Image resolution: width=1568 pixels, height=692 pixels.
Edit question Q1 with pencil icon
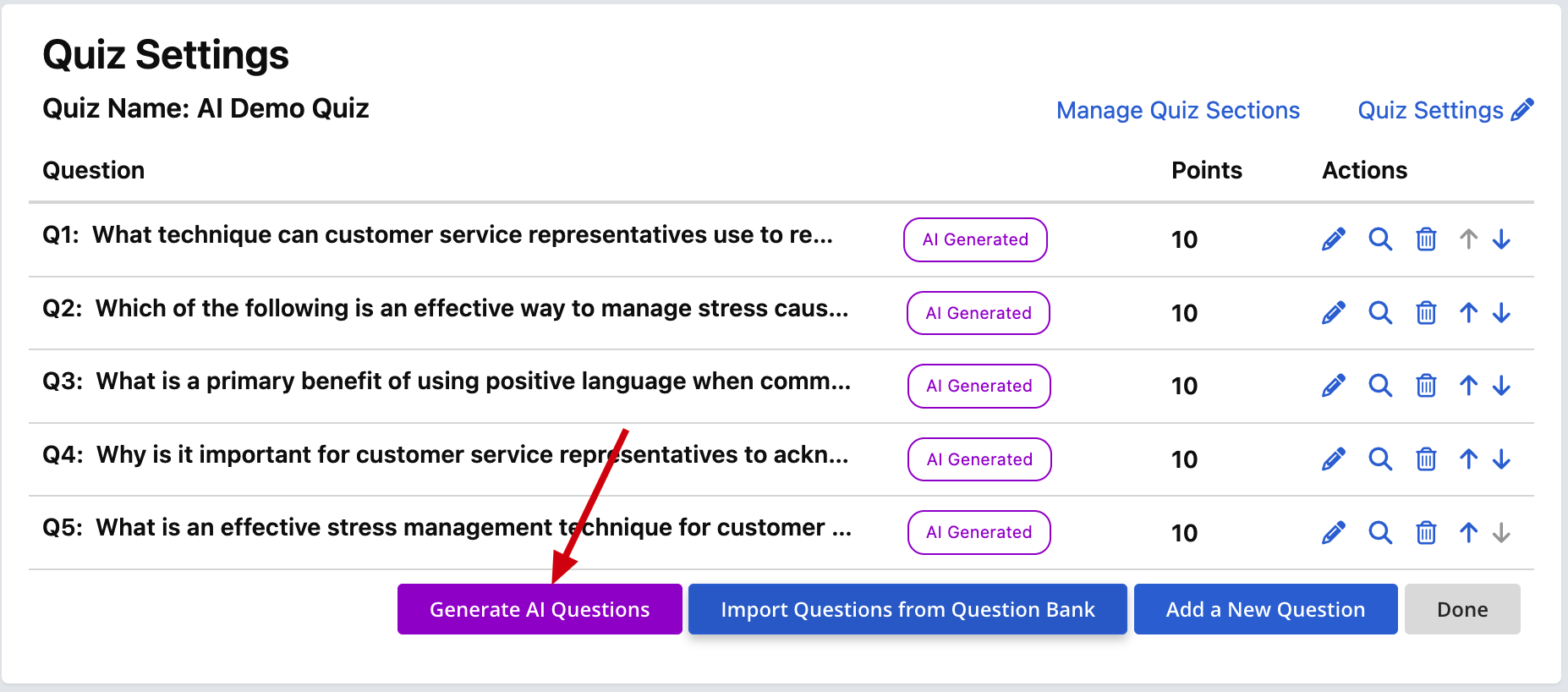point(1334,239)
